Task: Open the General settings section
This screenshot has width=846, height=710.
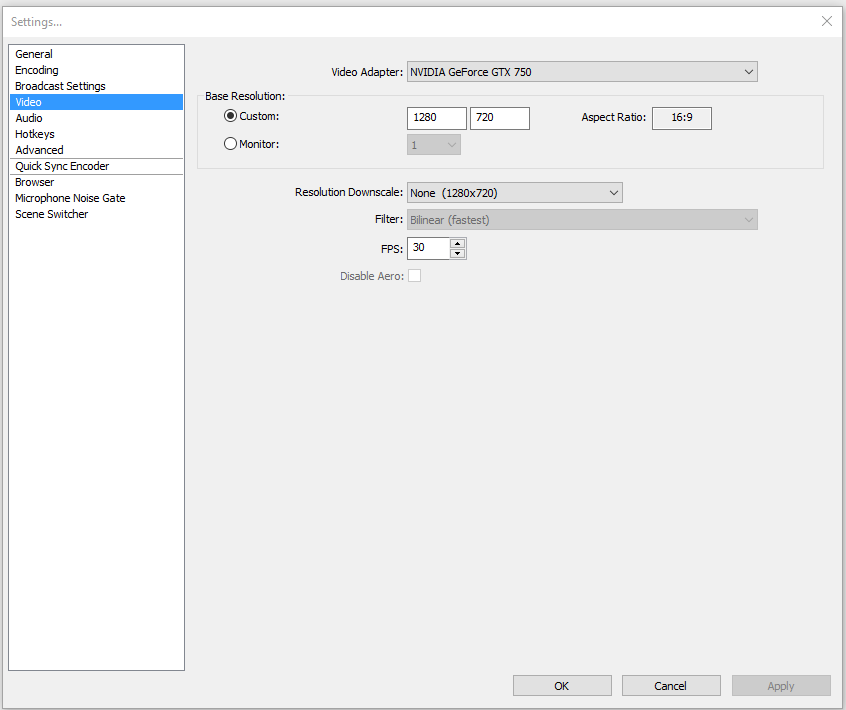Action: coord(96,54)
